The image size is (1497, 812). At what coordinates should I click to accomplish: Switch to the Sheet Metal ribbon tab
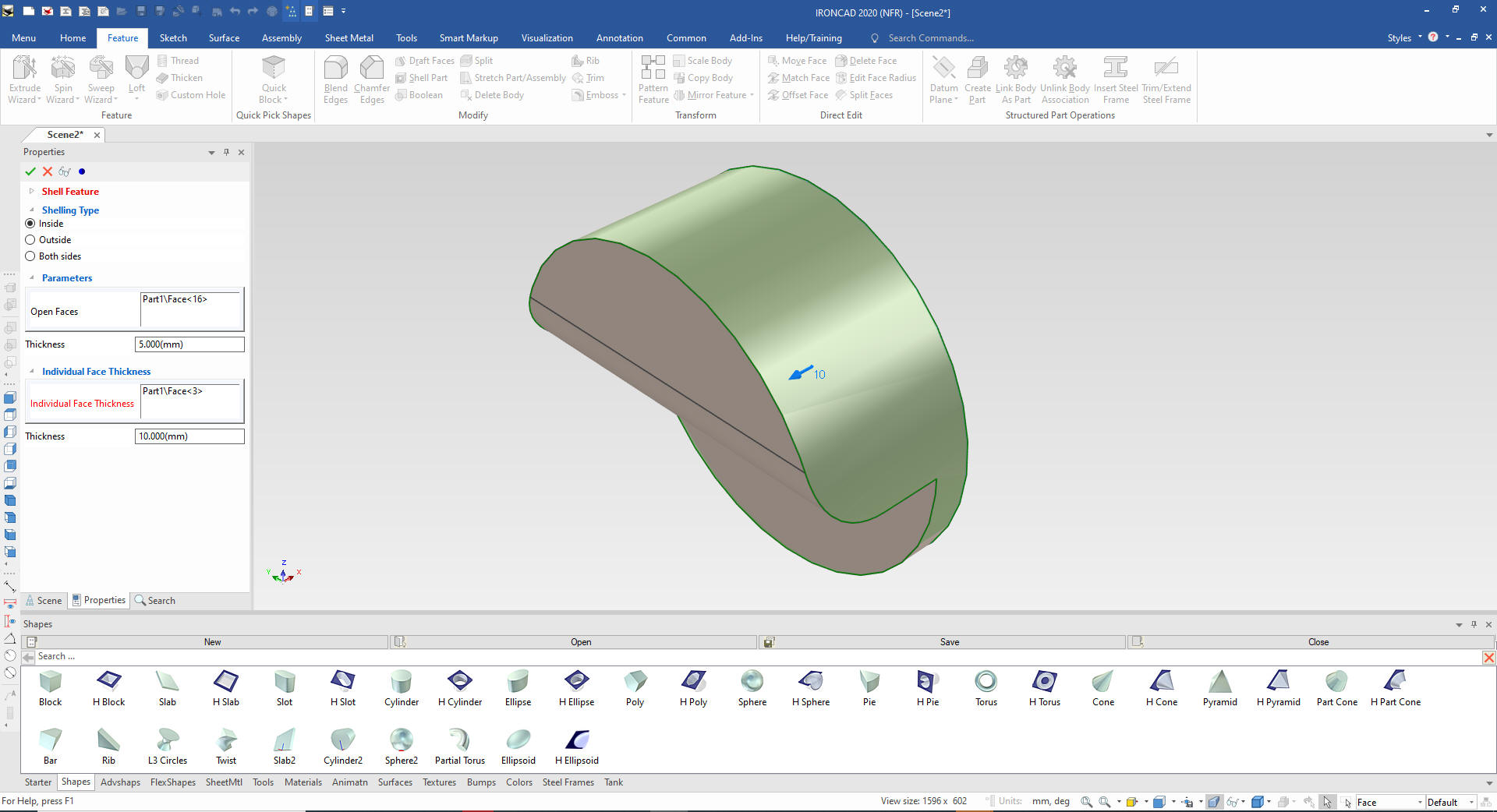click(x=349, y=38)
